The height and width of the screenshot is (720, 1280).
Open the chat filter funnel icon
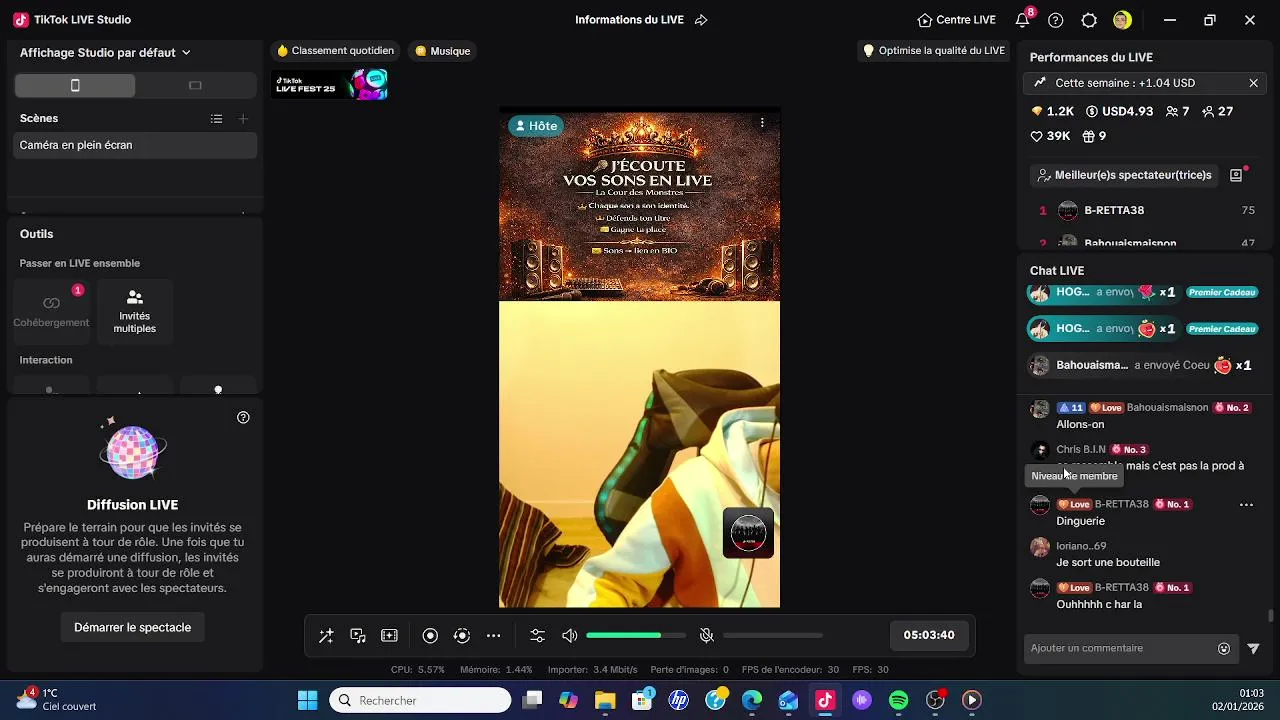1253,648
